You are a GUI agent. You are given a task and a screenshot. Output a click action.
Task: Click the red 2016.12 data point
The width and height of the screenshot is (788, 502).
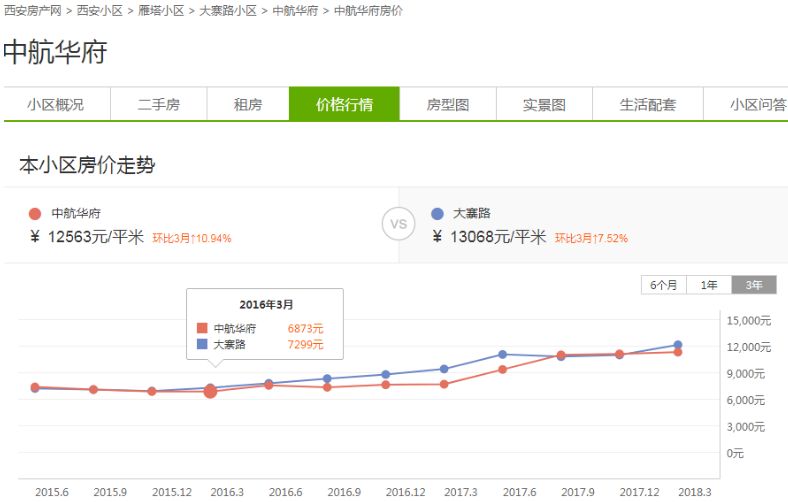tap(385, 385)
